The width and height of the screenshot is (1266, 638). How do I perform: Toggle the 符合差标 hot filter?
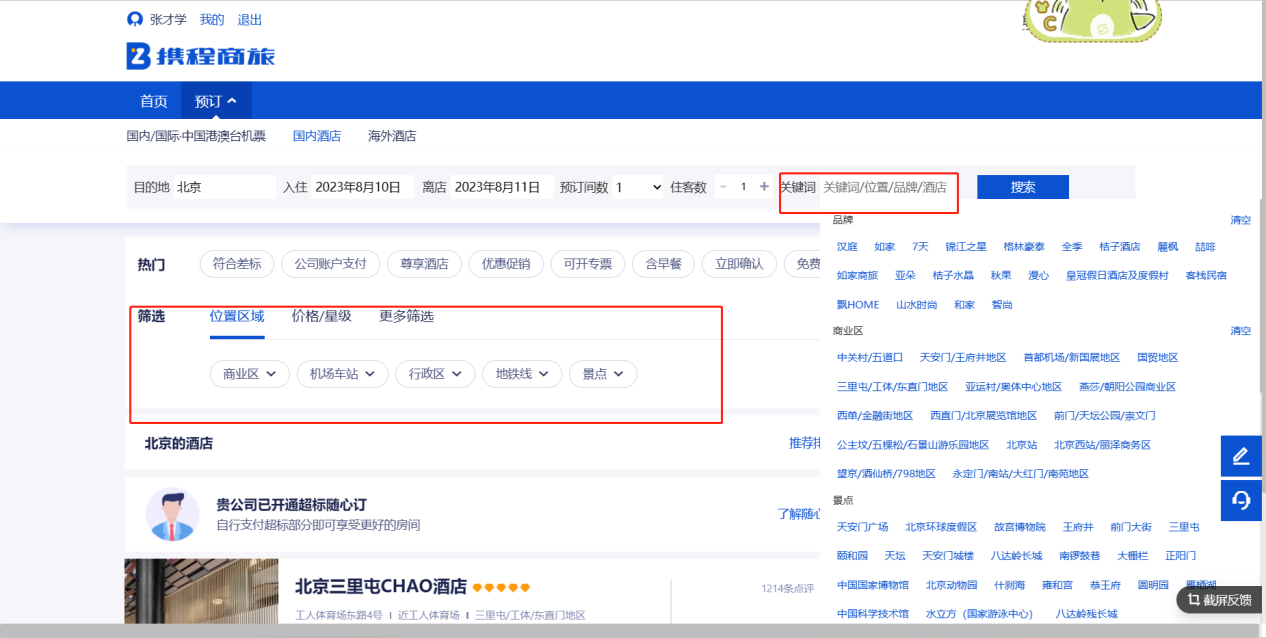coord(237,264)
